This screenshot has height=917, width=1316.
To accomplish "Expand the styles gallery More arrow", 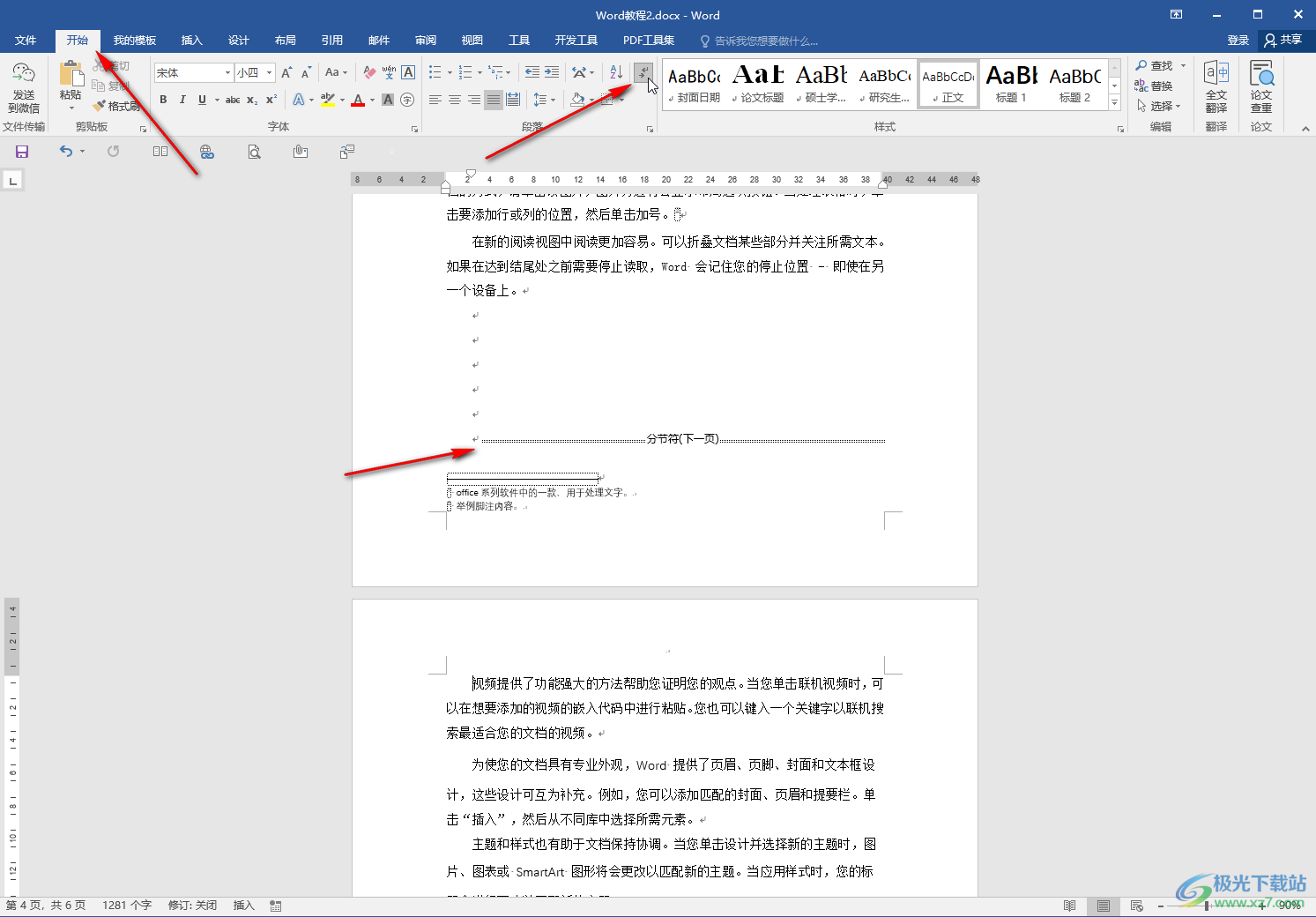I will (x=1115, y=103).
